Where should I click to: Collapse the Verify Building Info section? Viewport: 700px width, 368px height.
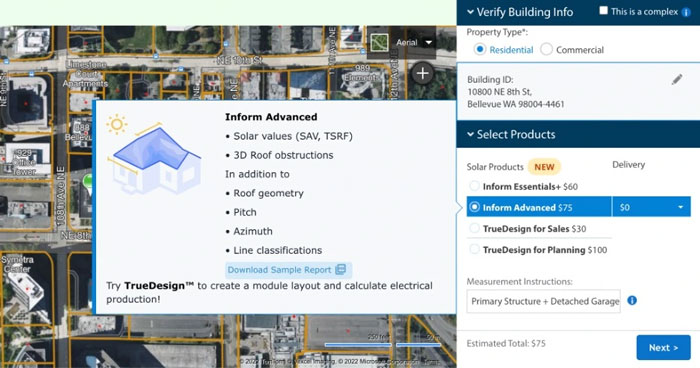[470, 12]
